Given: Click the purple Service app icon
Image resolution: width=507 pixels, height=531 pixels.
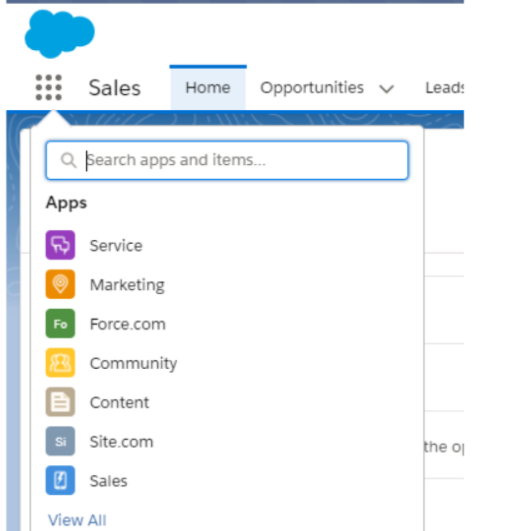Looking at the screenshot, I should click(60, 245).
